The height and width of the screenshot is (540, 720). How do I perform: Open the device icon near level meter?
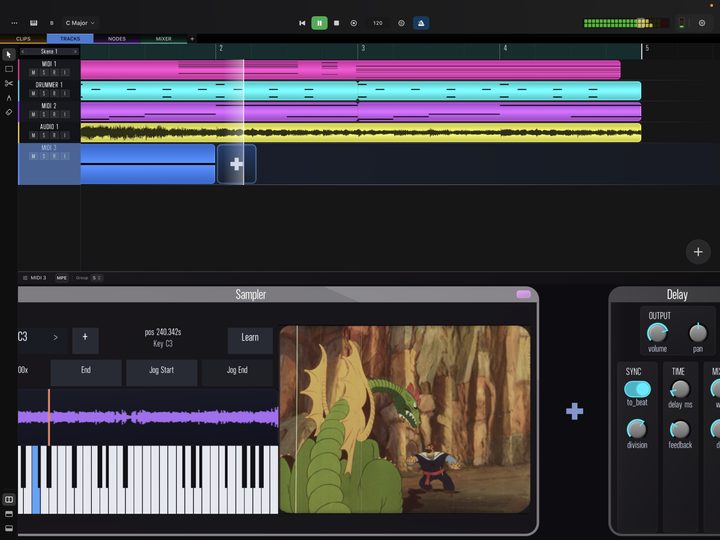[x=682, y=23]
